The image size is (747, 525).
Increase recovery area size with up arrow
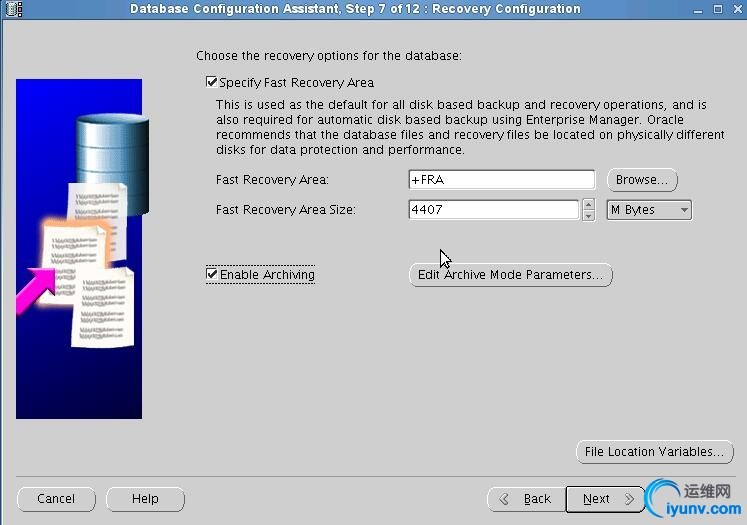tap(588, 204)
